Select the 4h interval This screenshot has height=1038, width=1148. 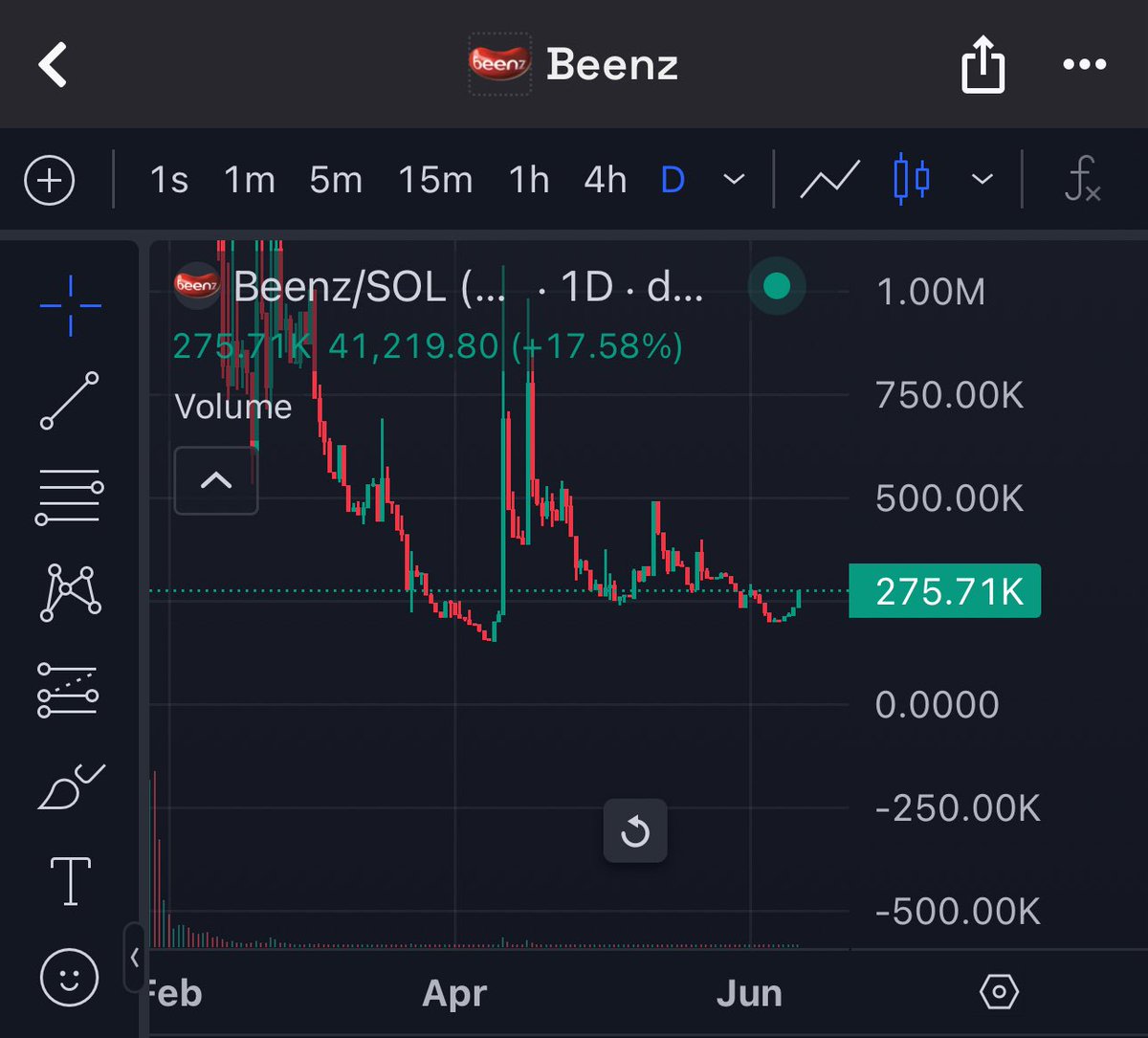605,179
